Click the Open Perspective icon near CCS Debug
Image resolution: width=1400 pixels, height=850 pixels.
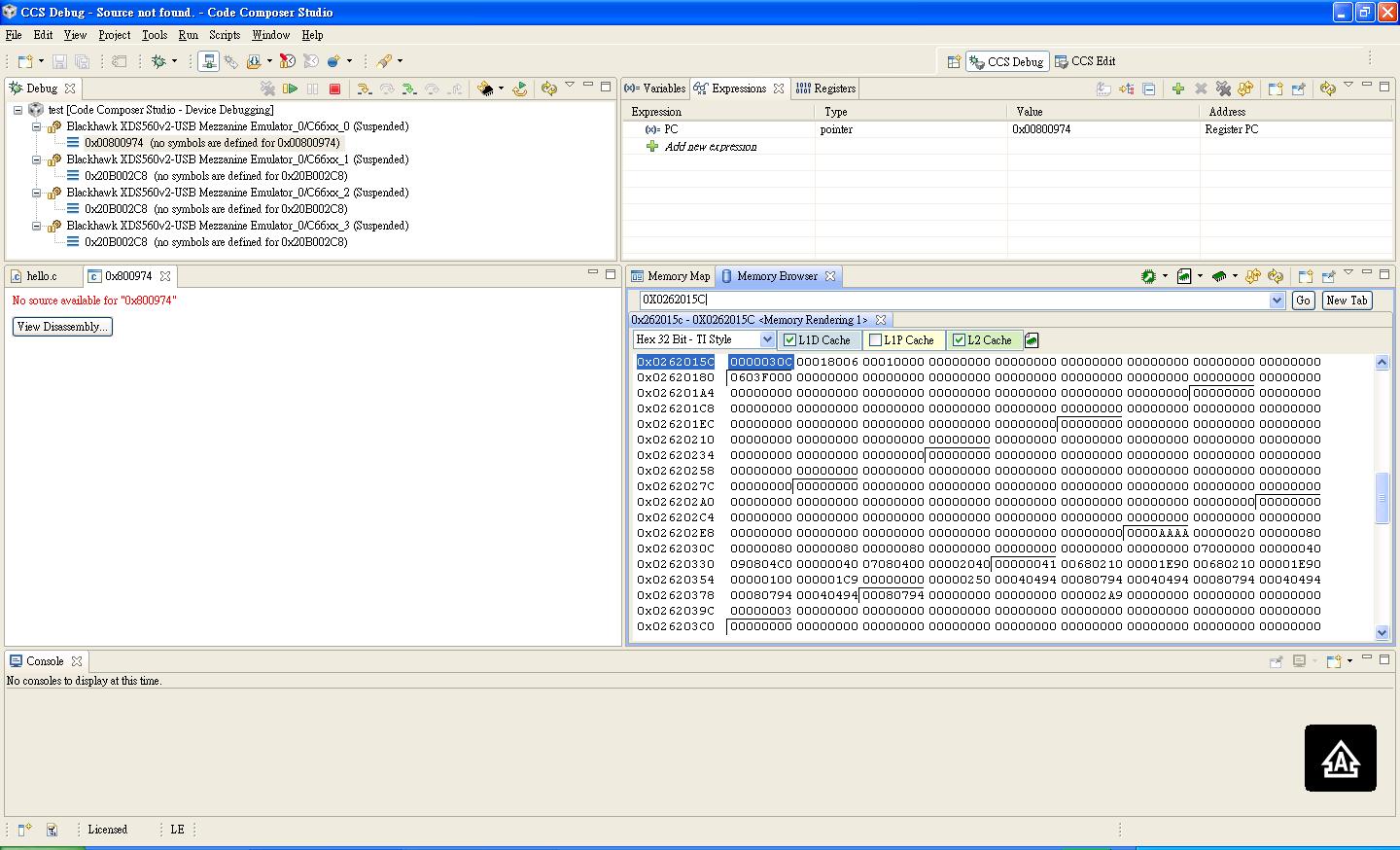coord(954,61)
